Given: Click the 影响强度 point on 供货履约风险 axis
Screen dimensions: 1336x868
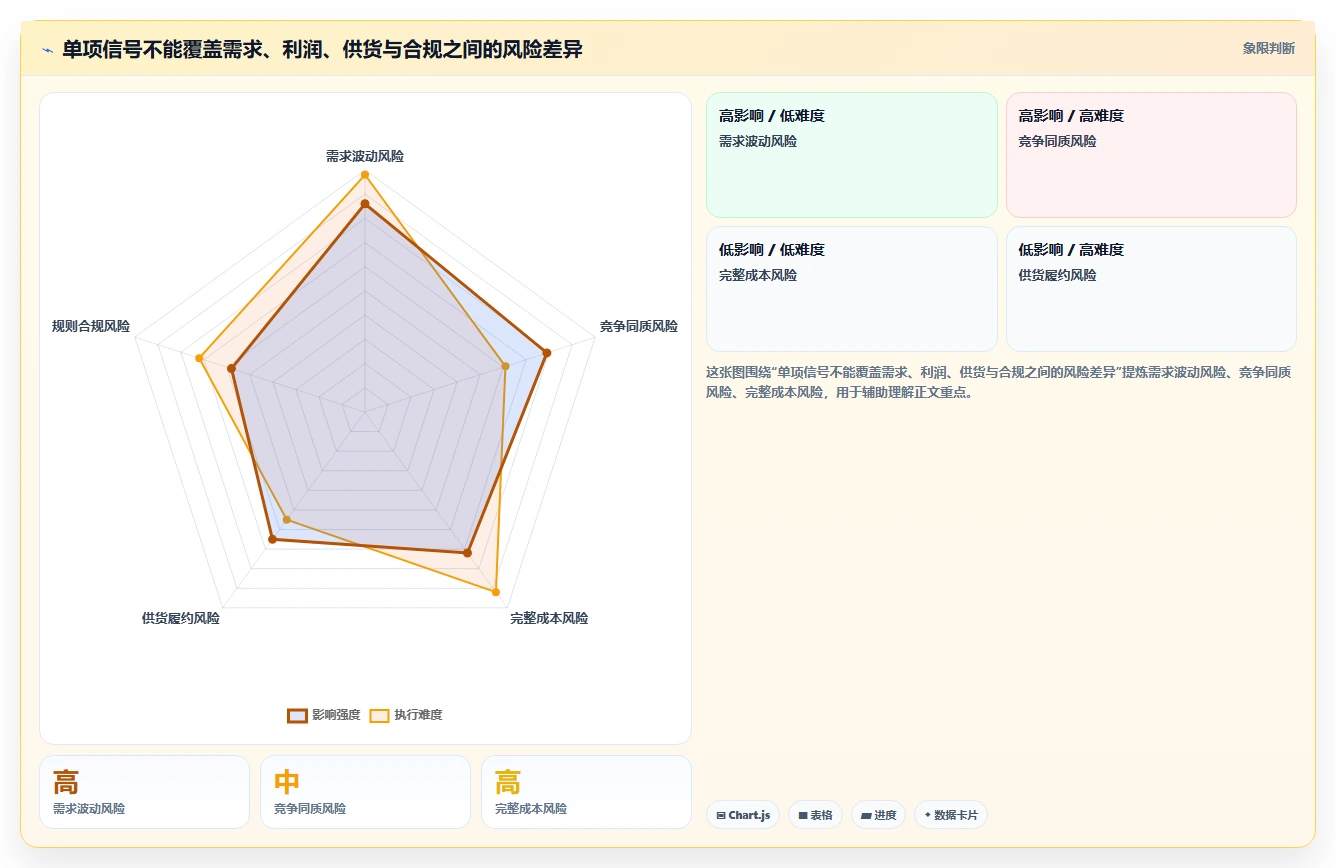Looking at the screenshot, I should point(272,540).
